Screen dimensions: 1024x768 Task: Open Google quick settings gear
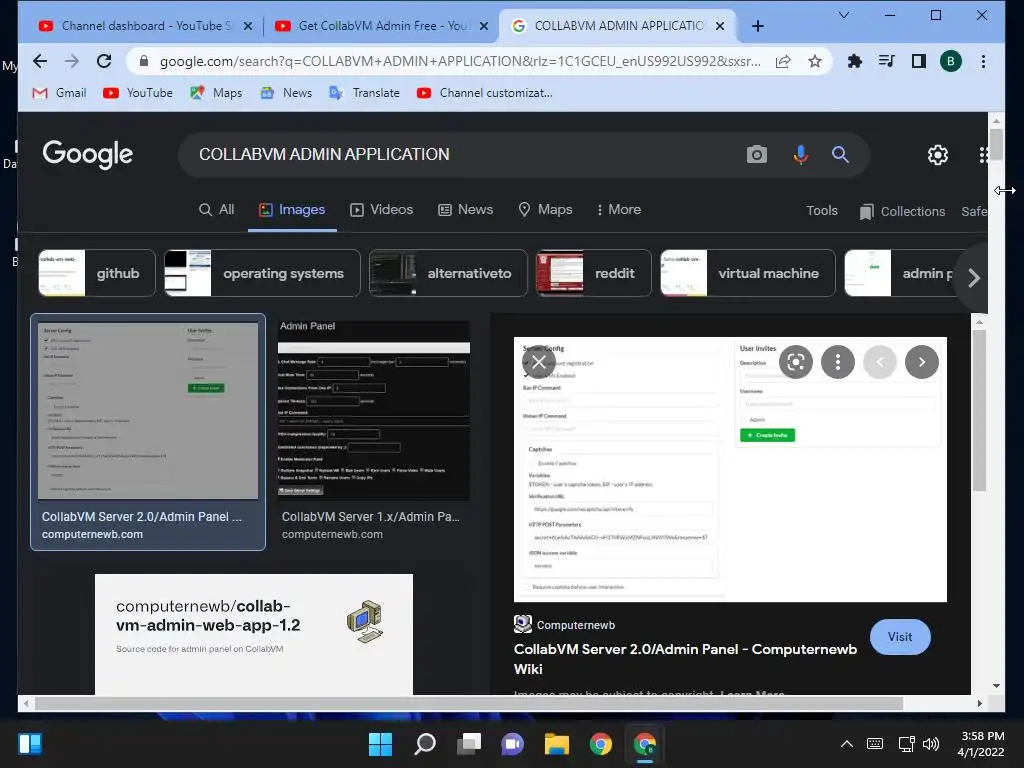pyautogui.click(x=938, y=155)
